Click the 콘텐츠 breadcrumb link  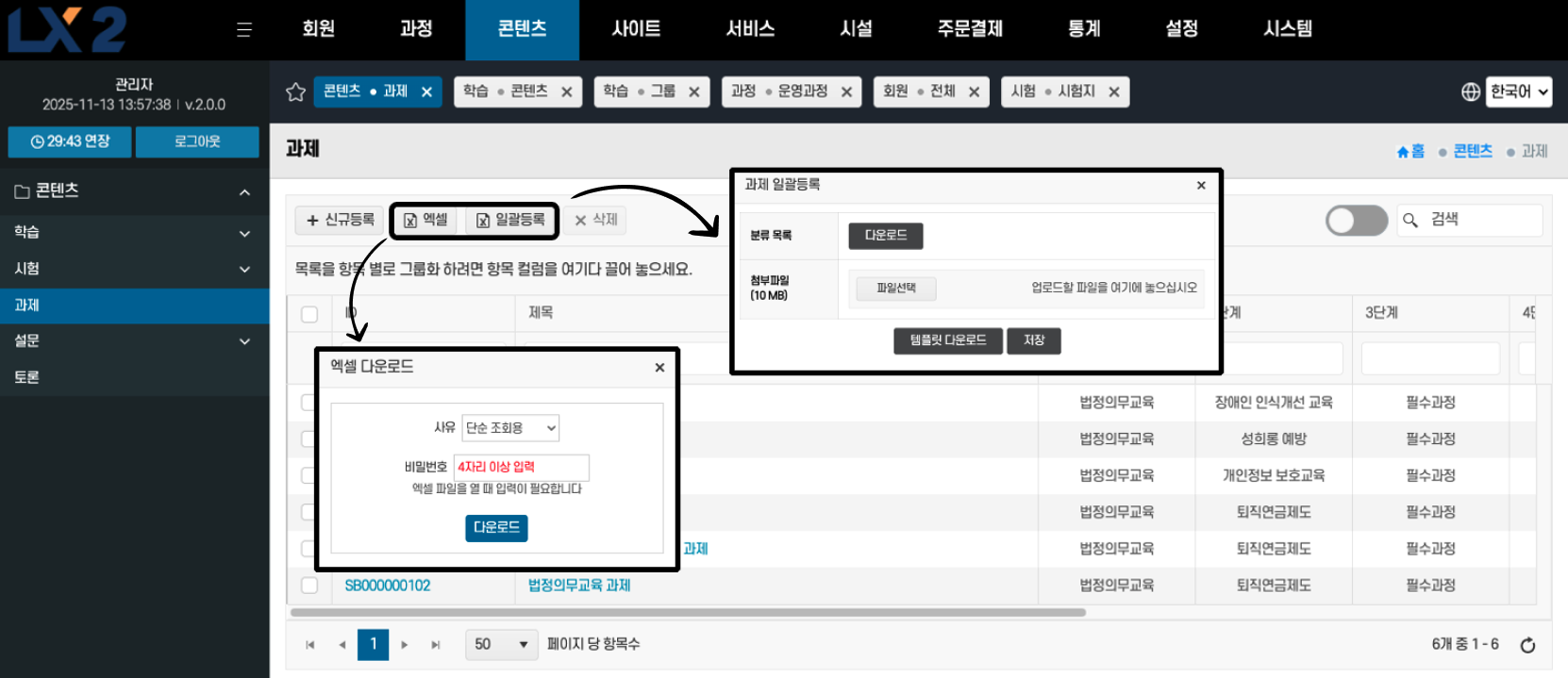pos(1473,151)
